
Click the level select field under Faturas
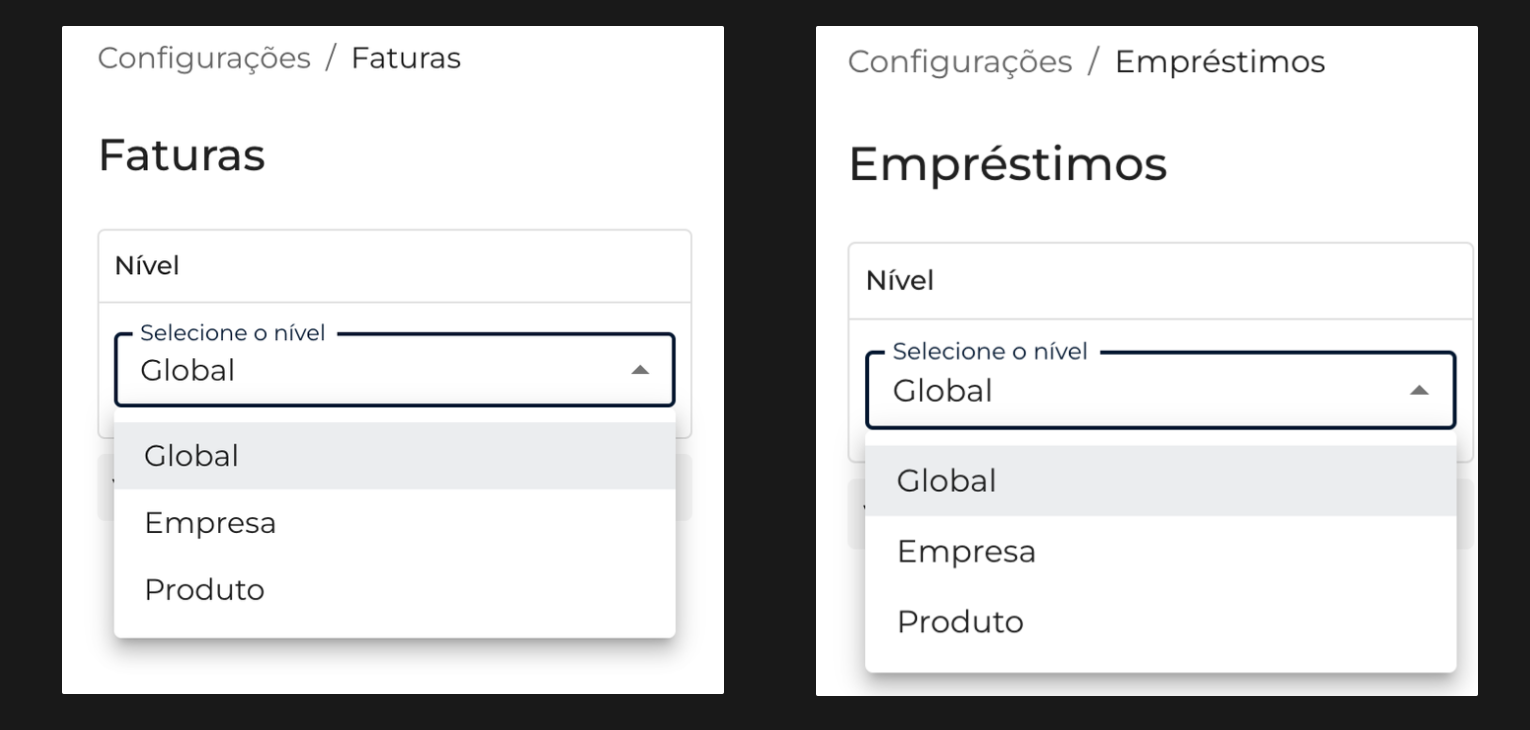pos(380,371)
